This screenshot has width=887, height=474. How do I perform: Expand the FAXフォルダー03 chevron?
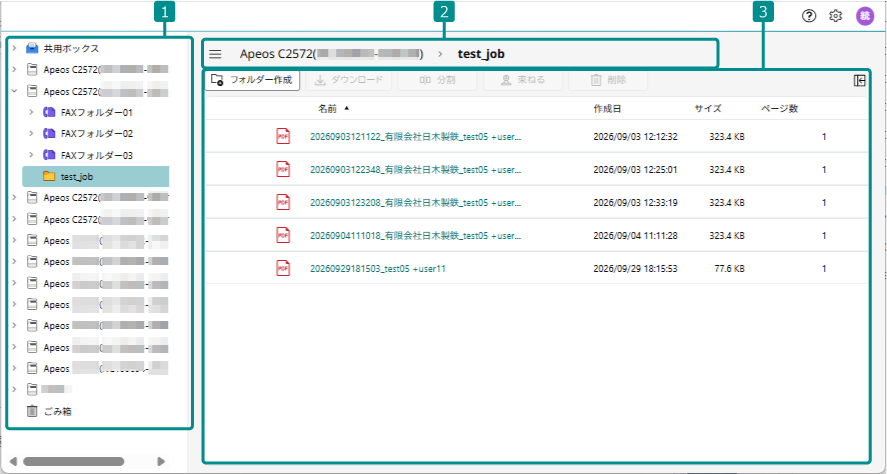[x=32, y=155]
